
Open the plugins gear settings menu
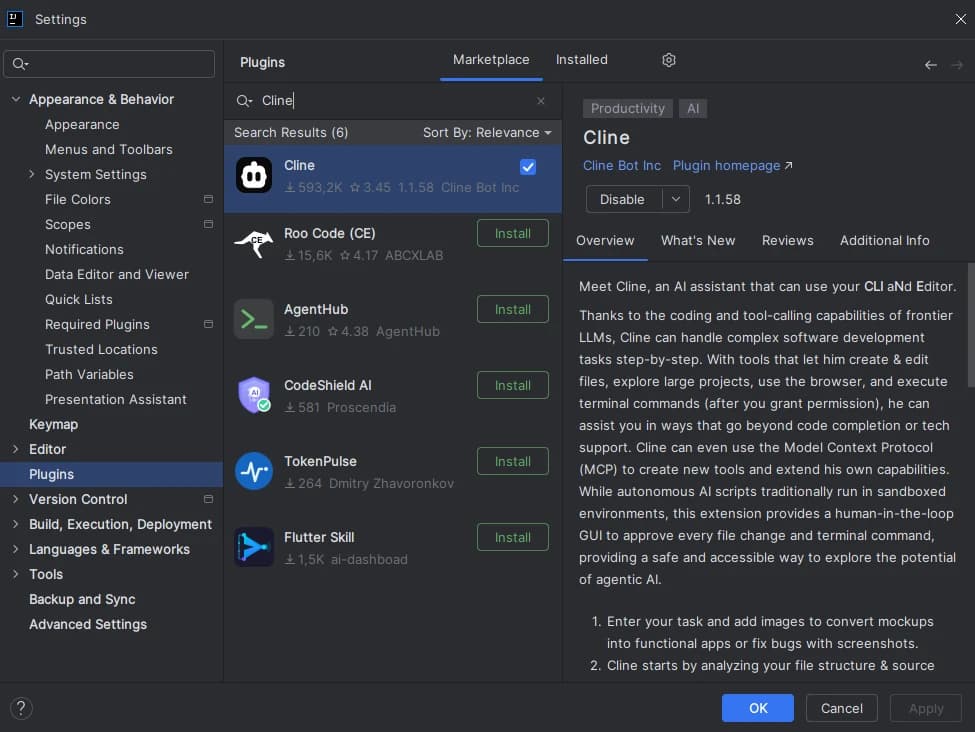click(x=668, y=60)
